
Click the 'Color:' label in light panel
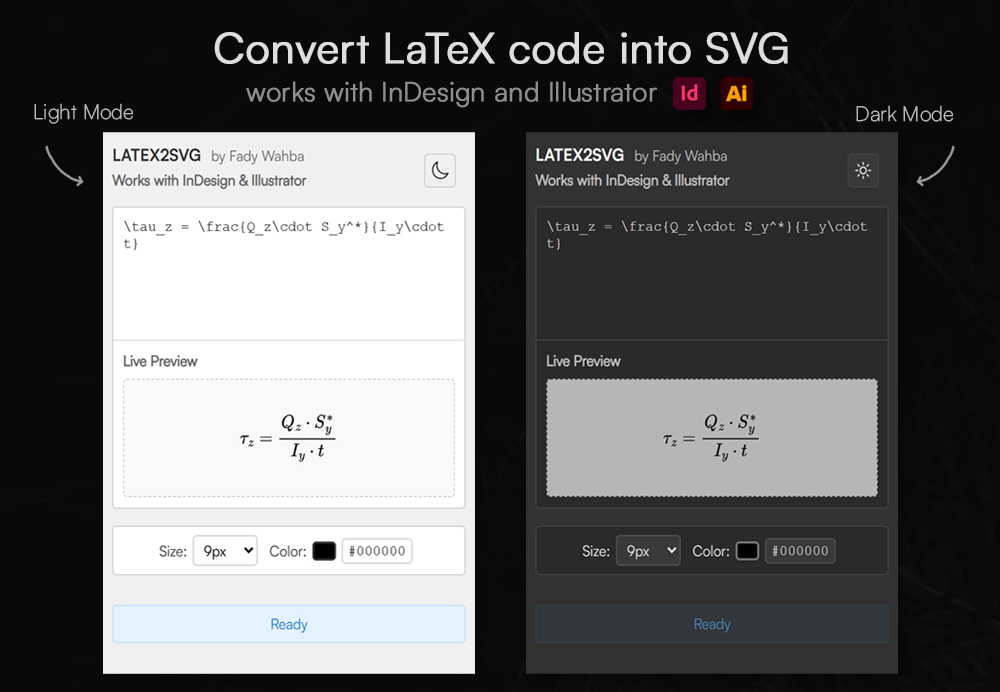(x=288, y=552)
